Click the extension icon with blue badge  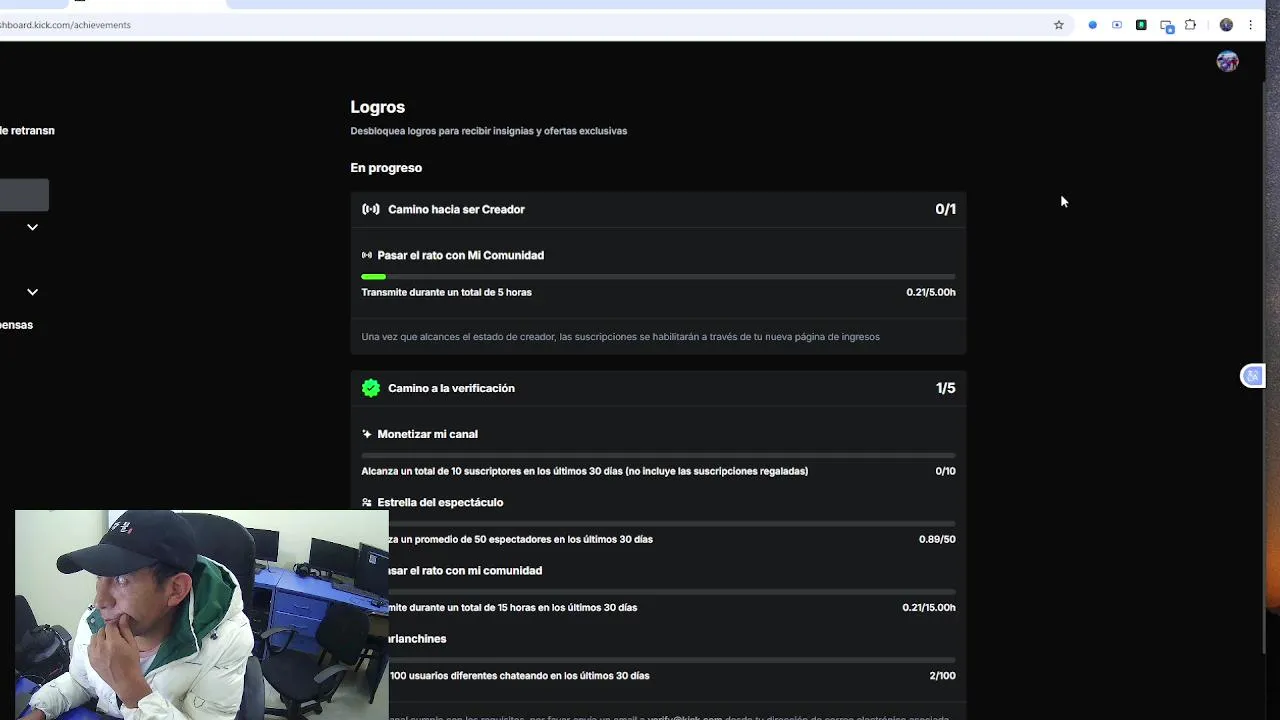click(x=1167, y=26)
